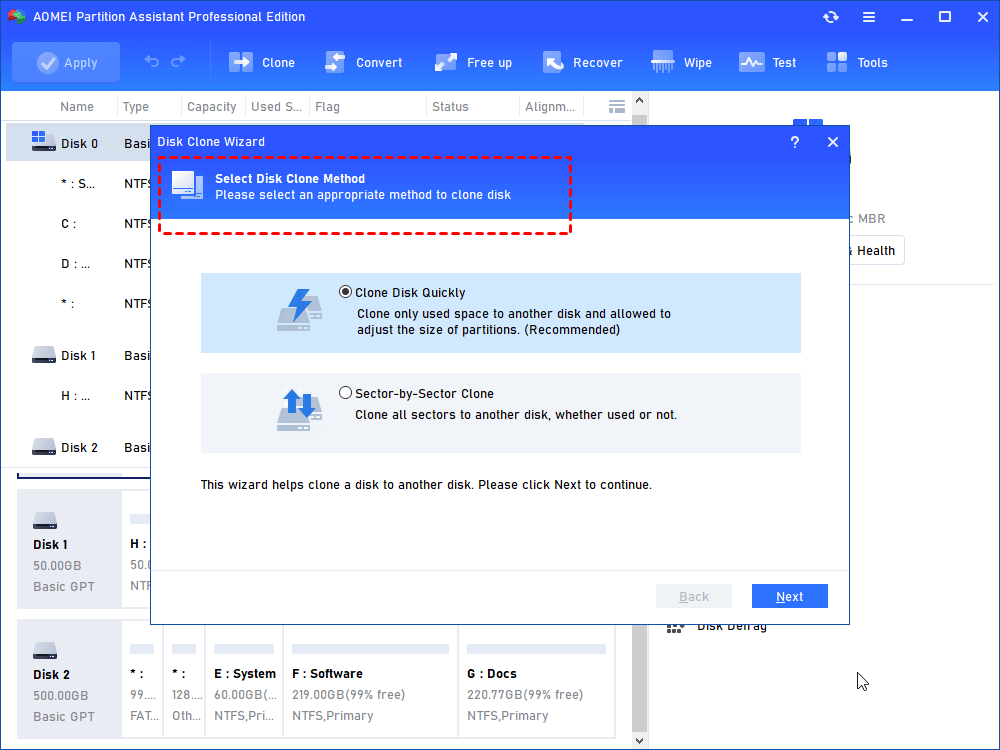Select Disk 2 row in partition list
The image size is (1000, 750).
pyautogui.click(x=78, y=447)
